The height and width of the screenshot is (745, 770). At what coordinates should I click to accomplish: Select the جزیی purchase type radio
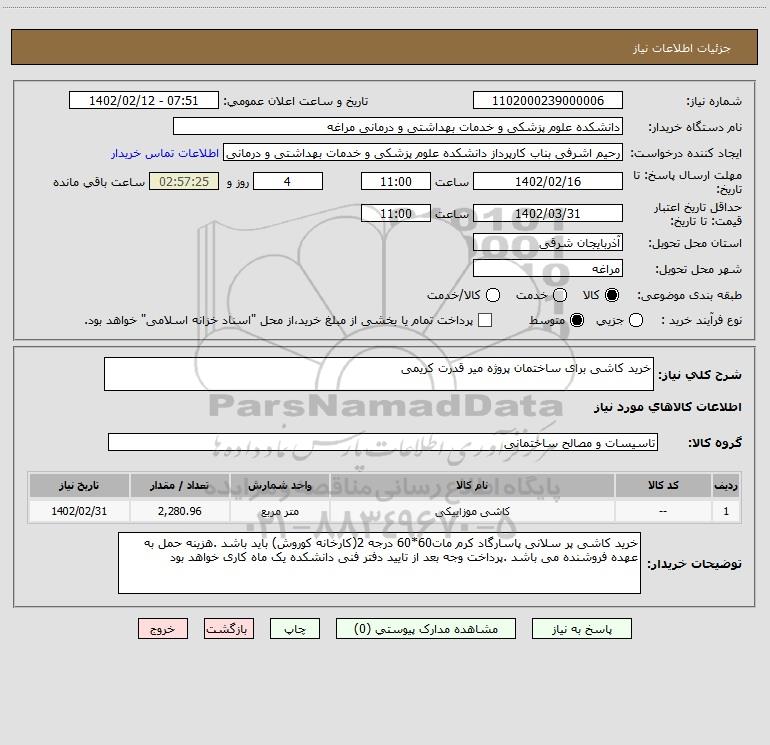pyautogui.click(x=635, y=320)
